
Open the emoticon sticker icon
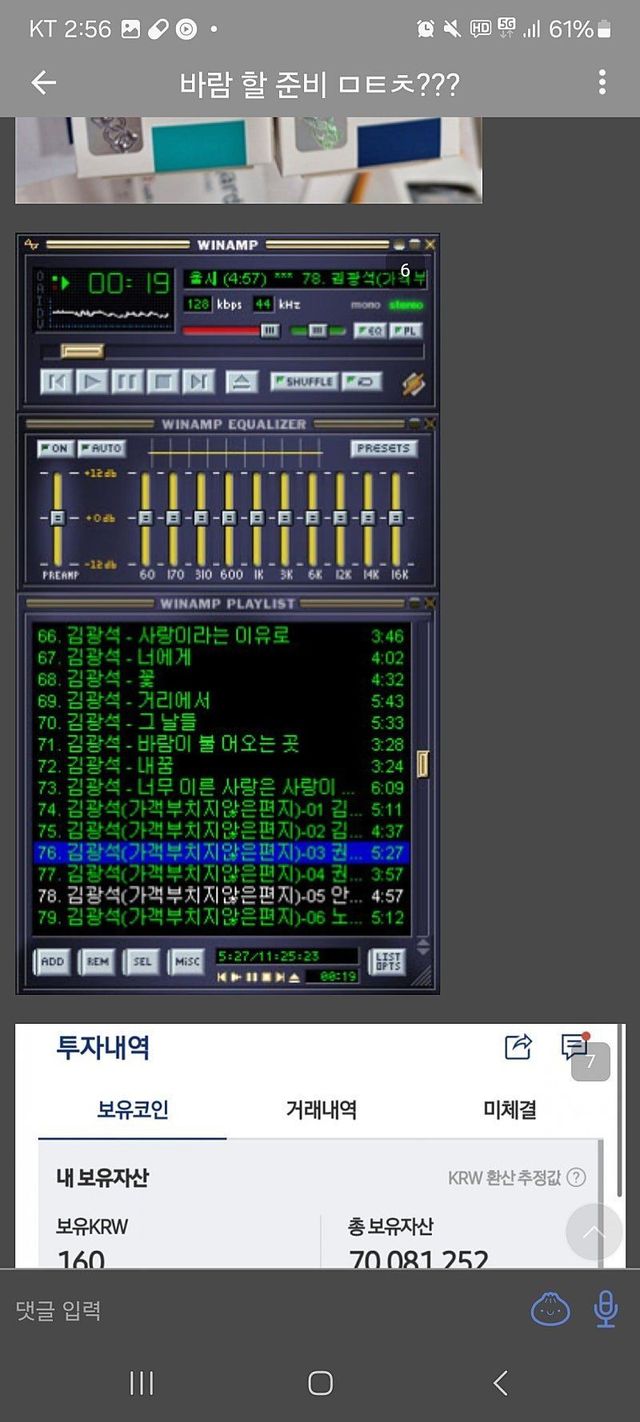(550, 1309)
